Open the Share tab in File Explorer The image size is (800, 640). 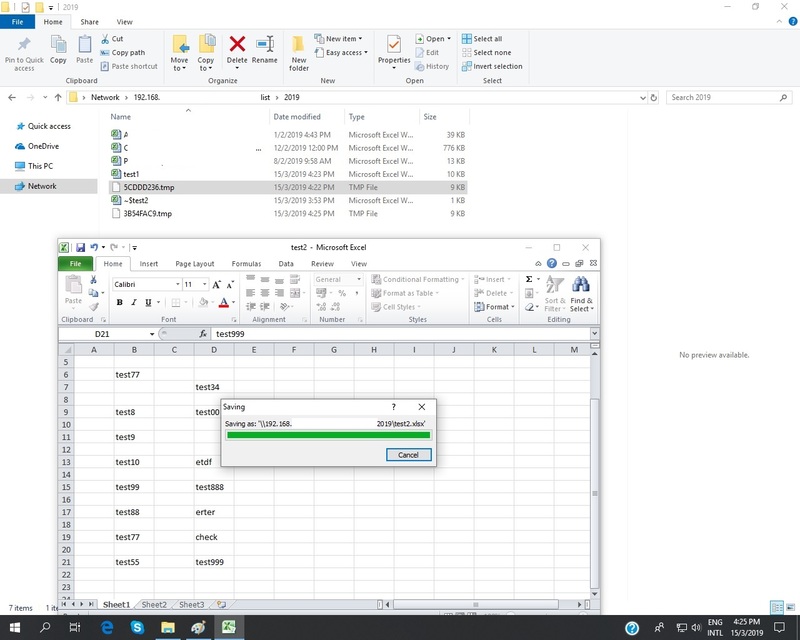click(90, 20)
